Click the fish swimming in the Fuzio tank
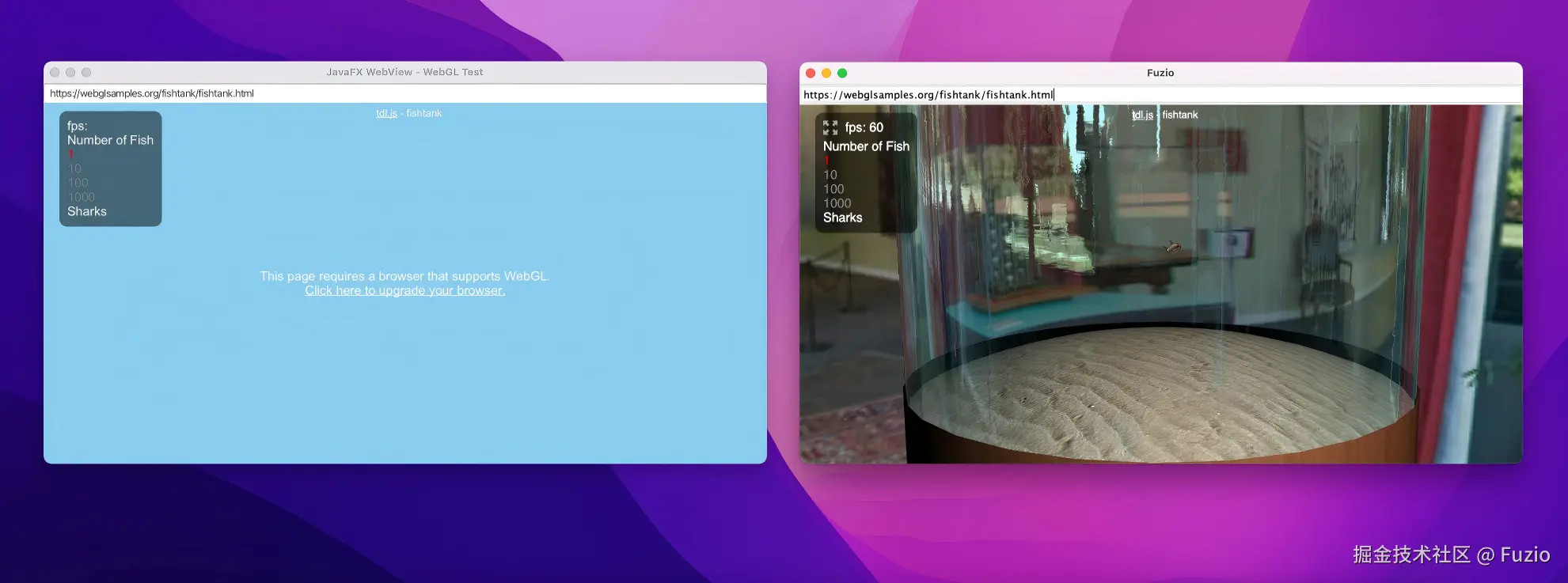 point(1173,248)
